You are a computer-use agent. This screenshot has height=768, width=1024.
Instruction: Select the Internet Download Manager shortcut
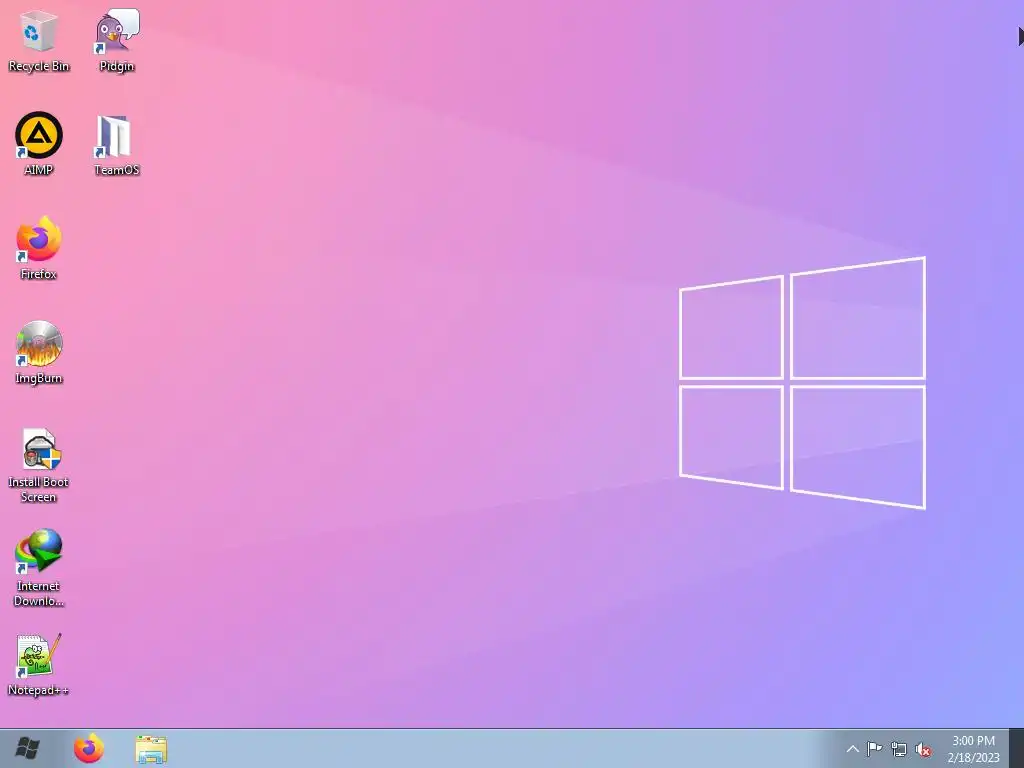click(39, 568)
